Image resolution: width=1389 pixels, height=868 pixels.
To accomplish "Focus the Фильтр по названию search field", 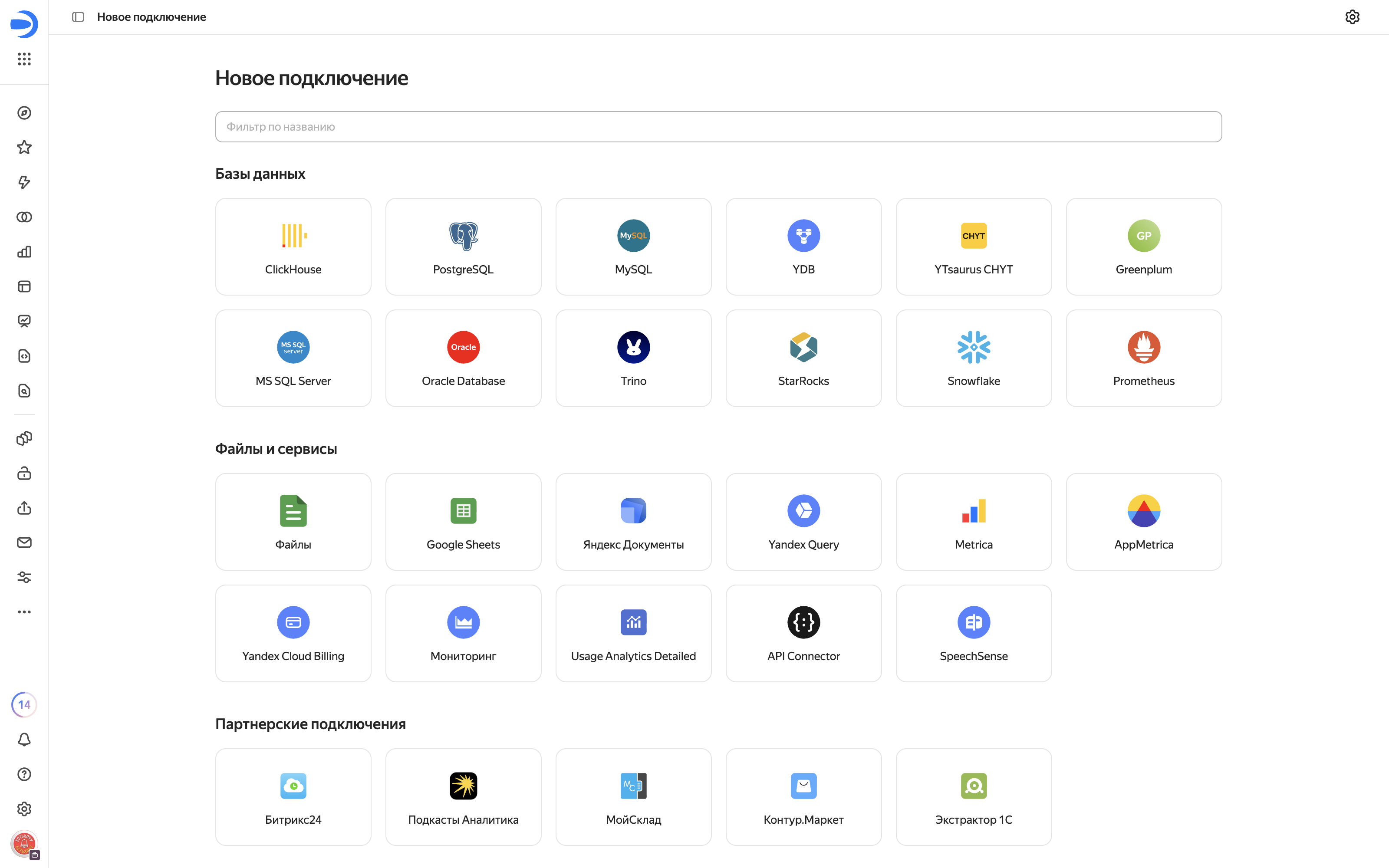I will [x=718, y=127].
